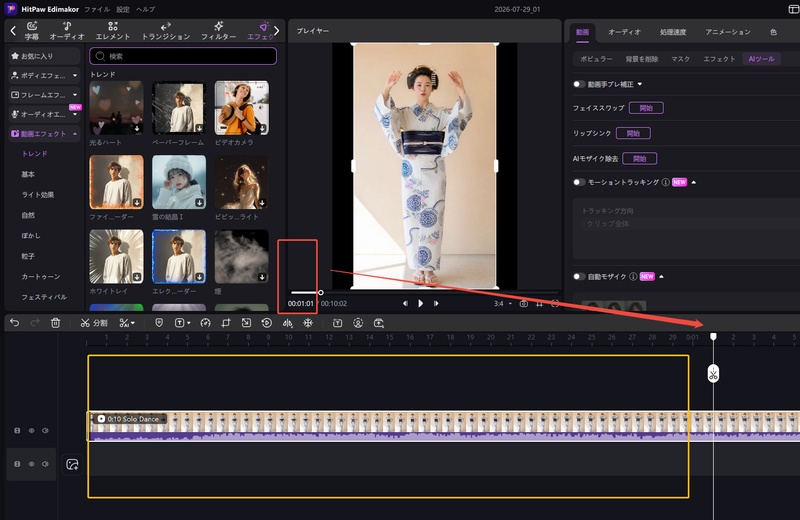The image size is (800, 520).
Task: Click the scissors playhead marker on timeline
Action: point(713,374)
